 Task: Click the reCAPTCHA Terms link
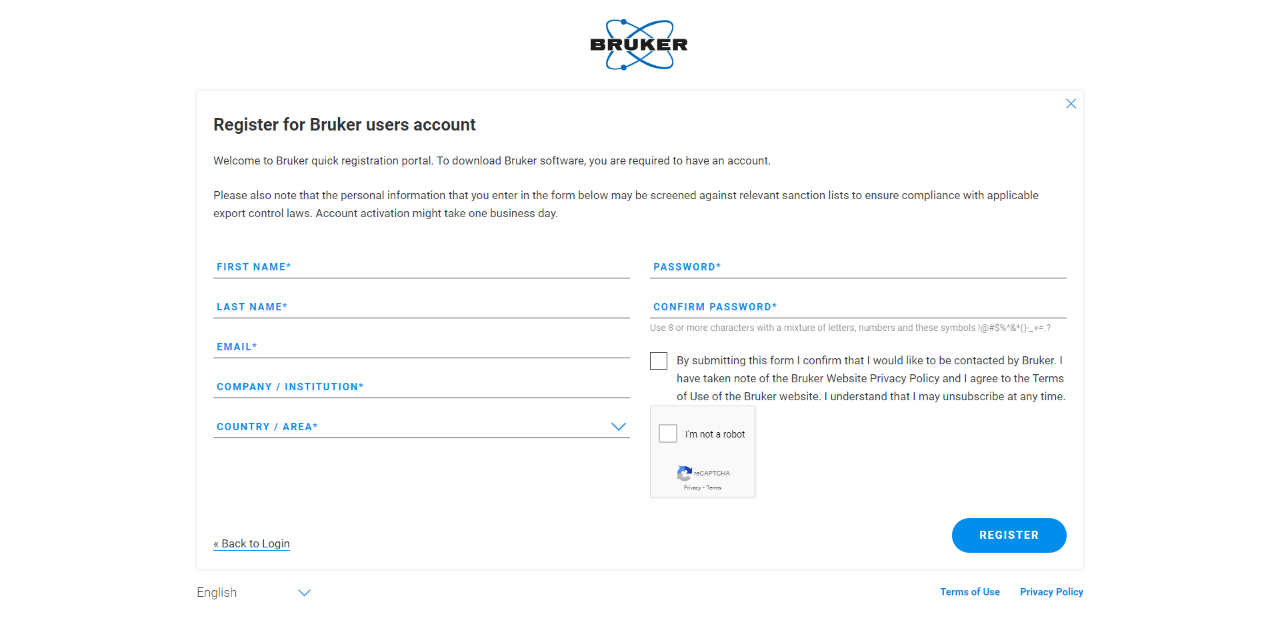coord(714,488)
